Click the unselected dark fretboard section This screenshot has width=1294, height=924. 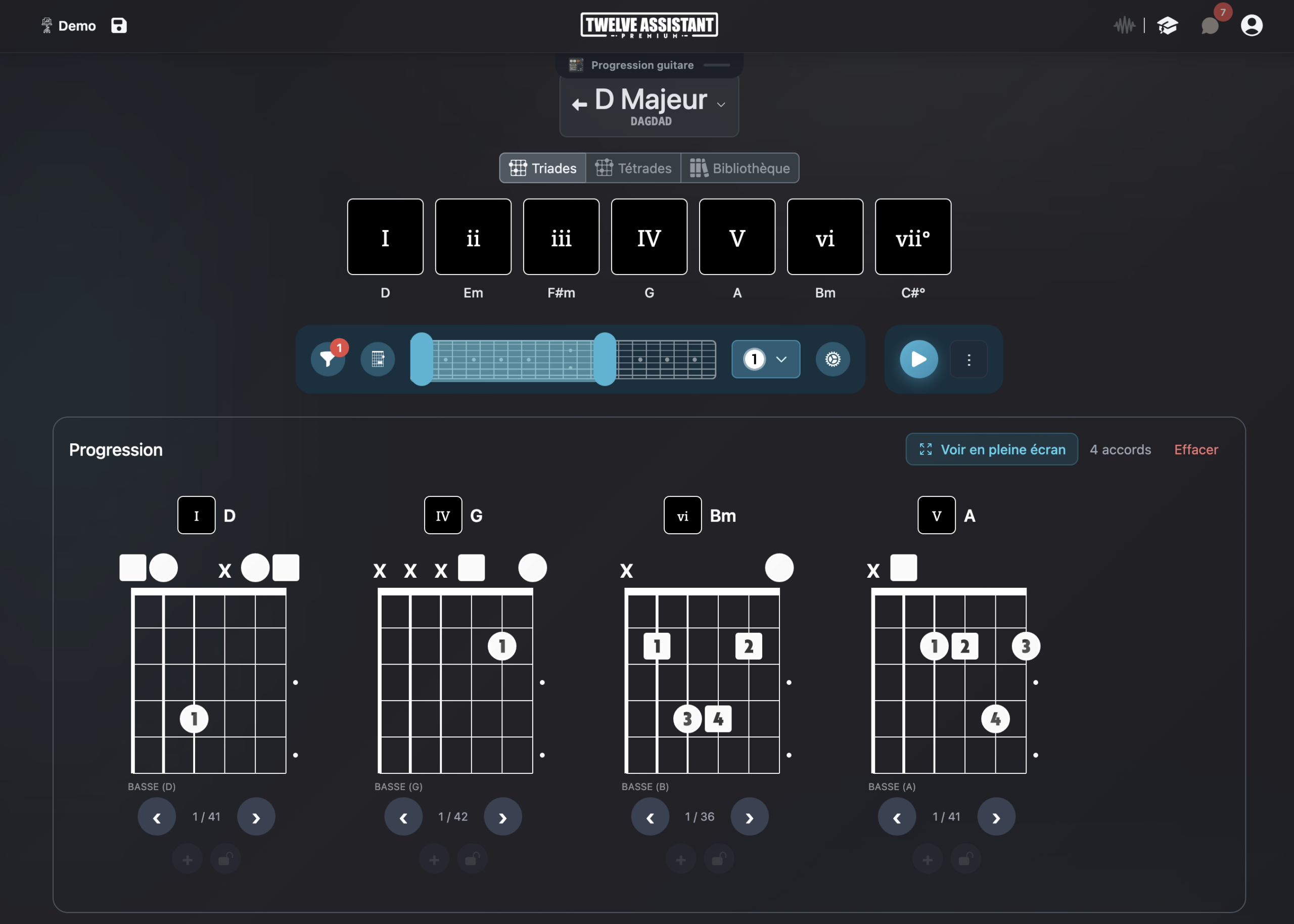pos(666,359)
